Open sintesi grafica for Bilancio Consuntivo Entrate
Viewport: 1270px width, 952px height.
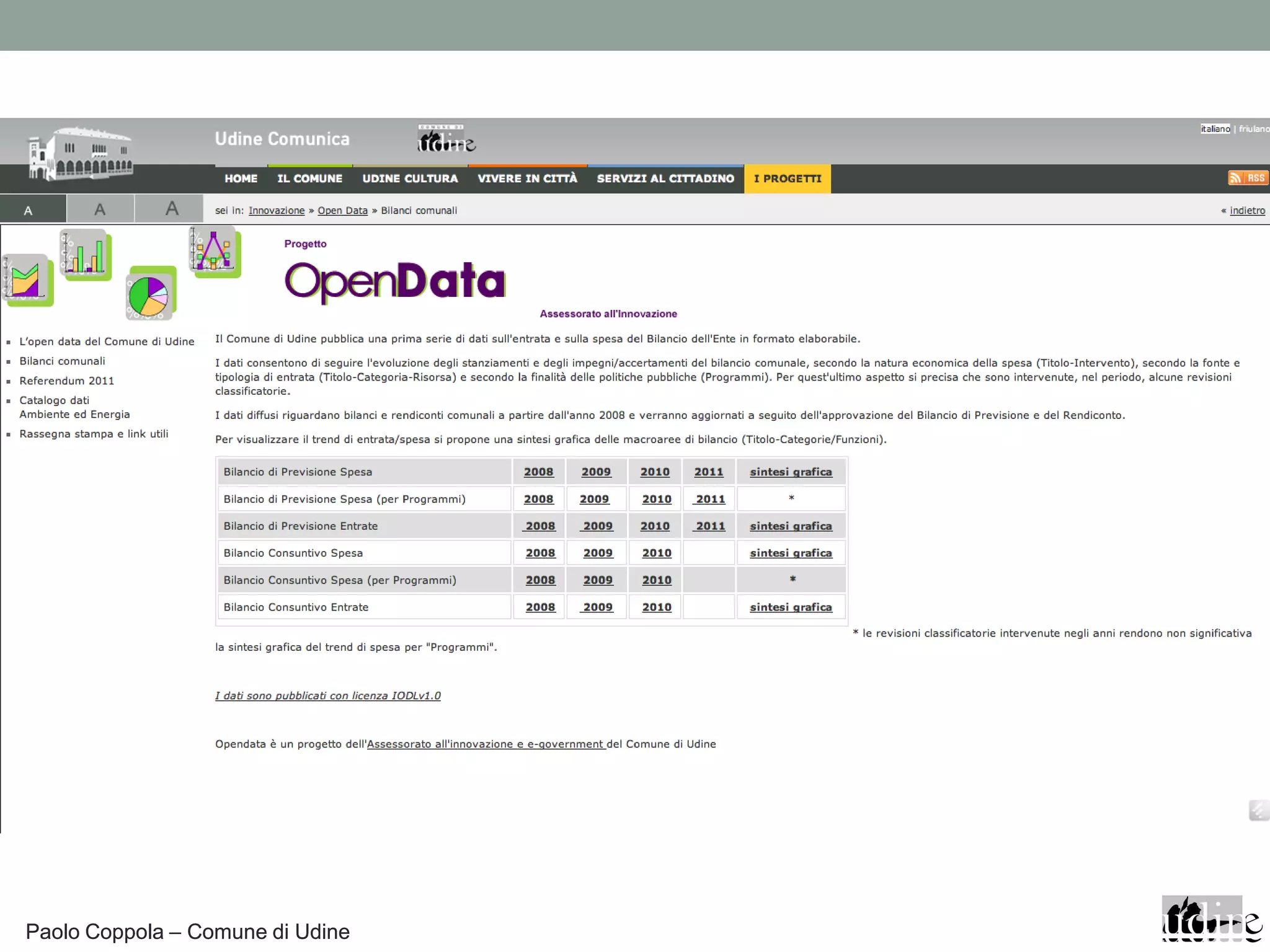[790, 607]
